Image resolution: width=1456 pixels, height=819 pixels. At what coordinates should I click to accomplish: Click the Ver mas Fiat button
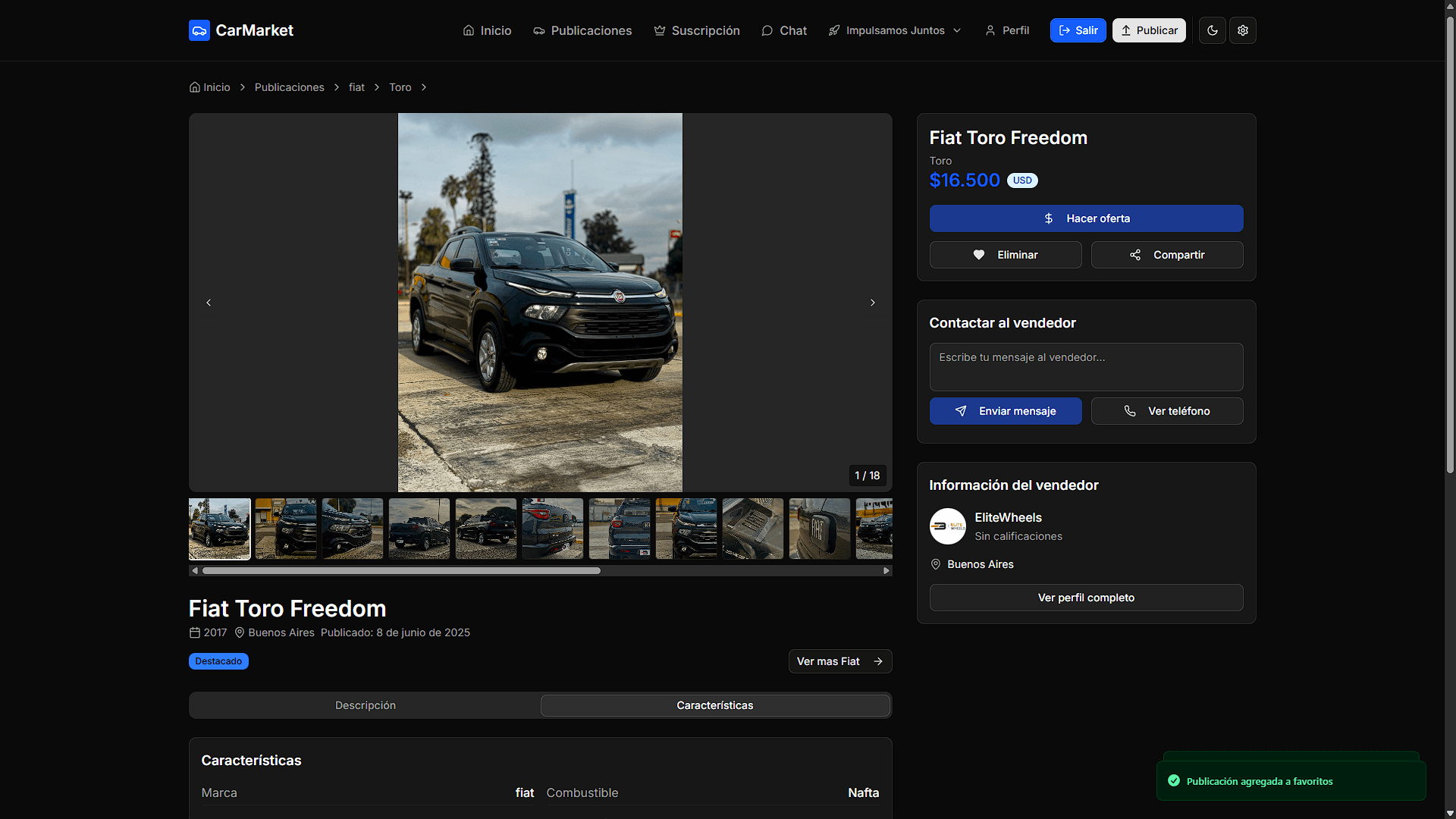[x=840, y=661]
